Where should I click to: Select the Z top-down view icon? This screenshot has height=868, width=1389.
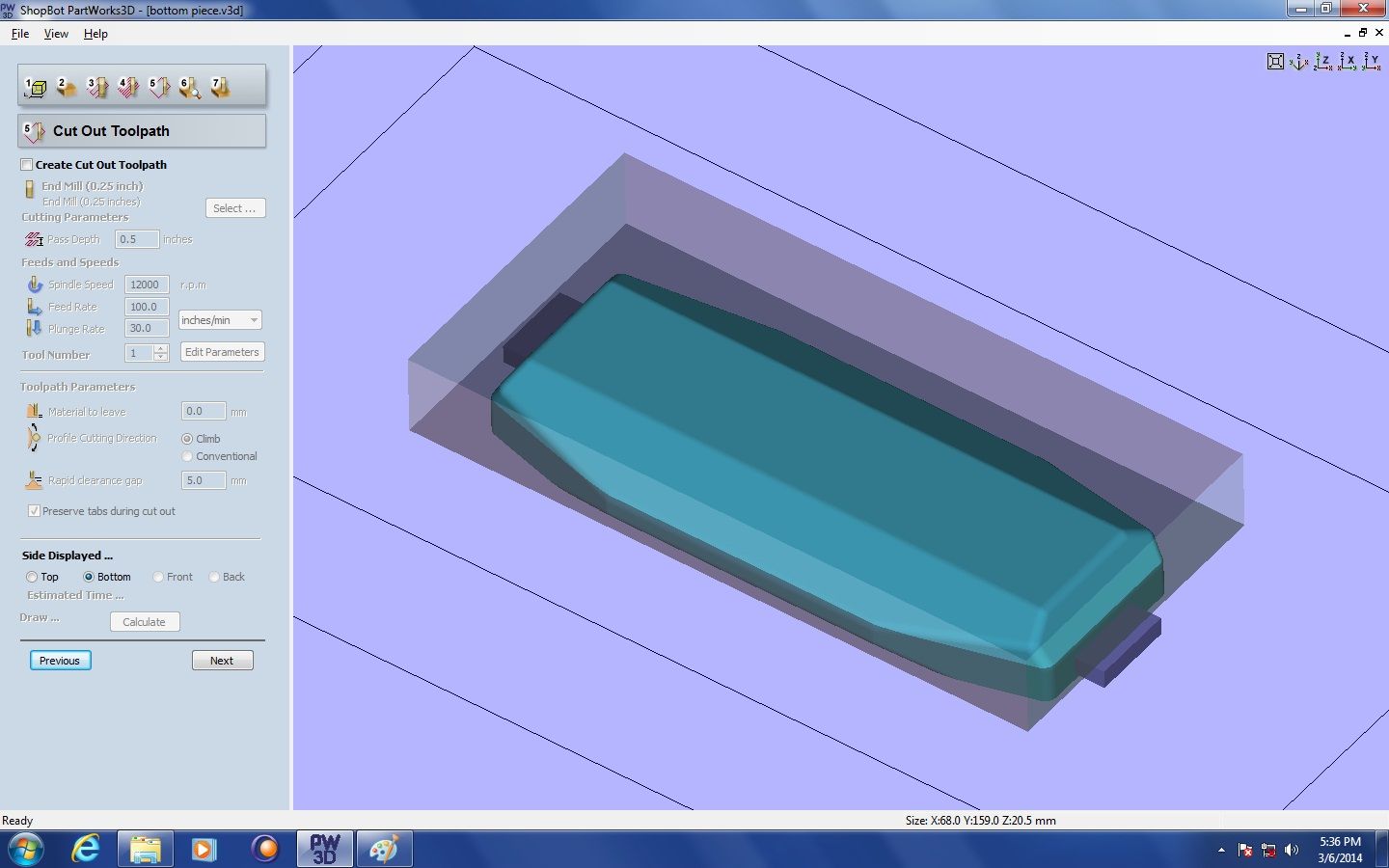pos(1322,63)
